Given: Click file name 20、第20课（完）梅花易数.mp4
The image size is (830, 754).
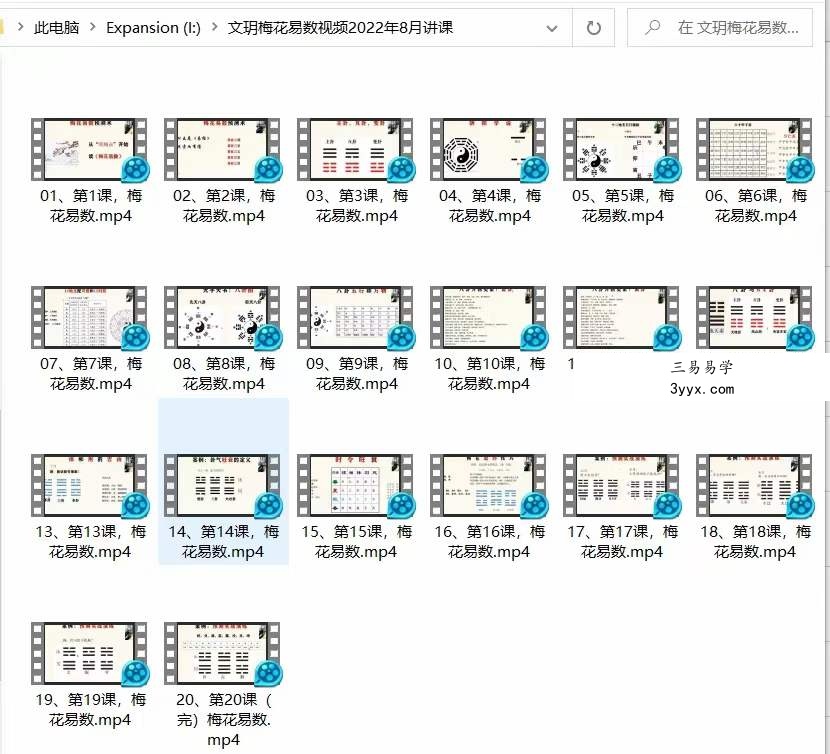Looking at the screenshot, I should (x=223, y=720).
